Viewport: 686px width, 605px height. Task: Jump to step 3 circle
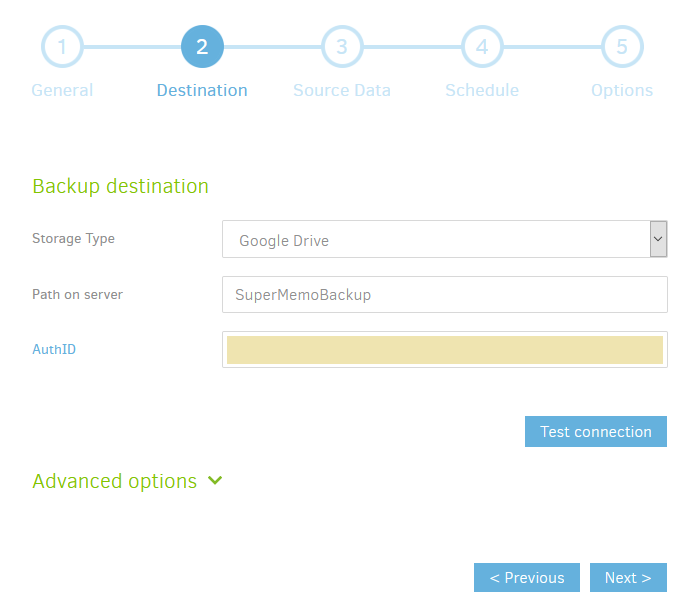pos(342,46)
